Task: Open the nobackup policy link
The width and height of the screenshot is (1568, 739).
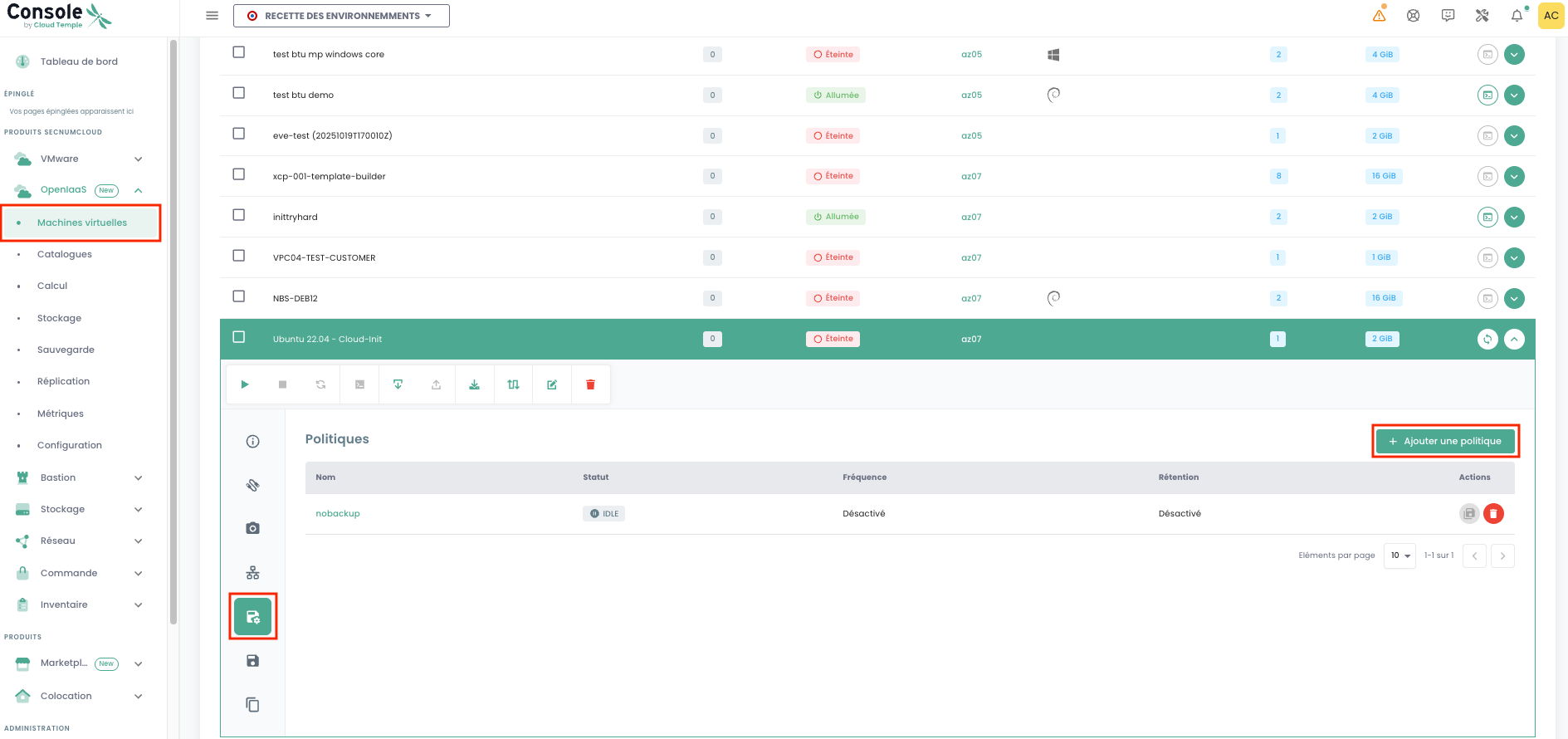Action: pyautogui.click(x=338, y=514)
